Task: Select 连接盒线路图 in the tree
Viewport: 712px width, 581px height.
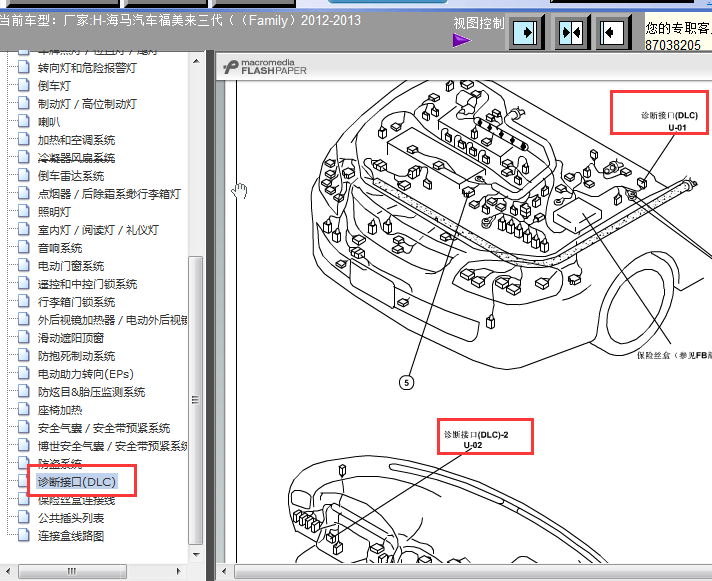Action: click(71, 536)
